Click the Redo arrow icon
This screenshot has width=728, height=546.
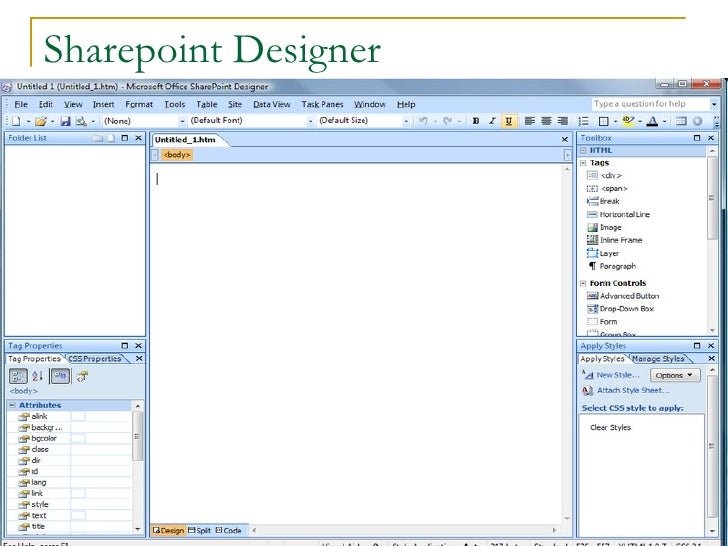447,121
